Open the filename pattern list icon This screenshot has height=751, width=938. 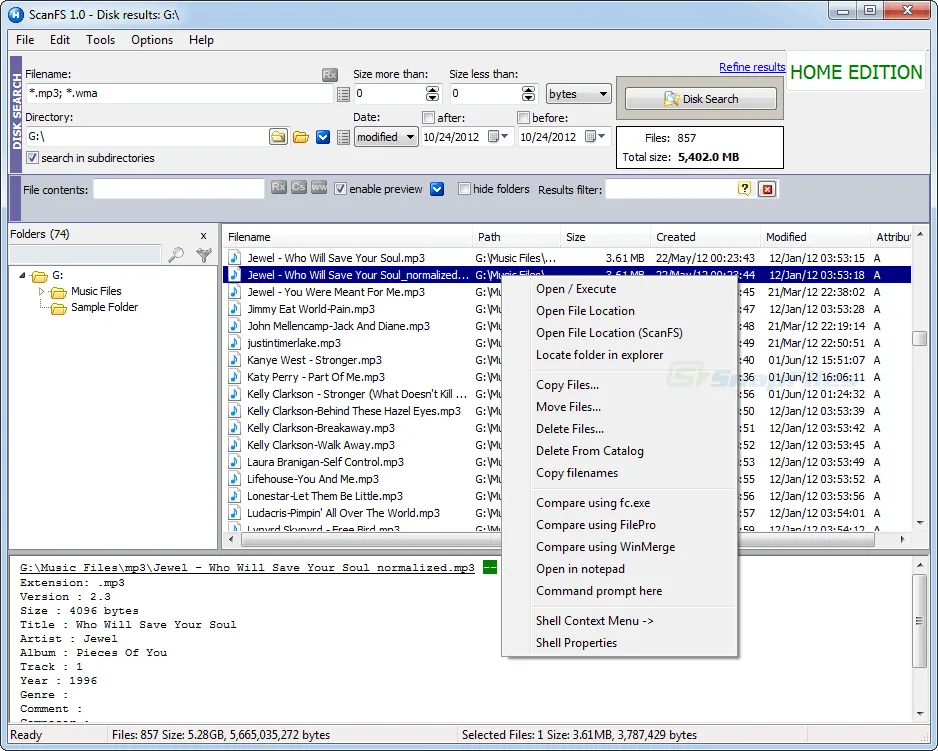343,94
